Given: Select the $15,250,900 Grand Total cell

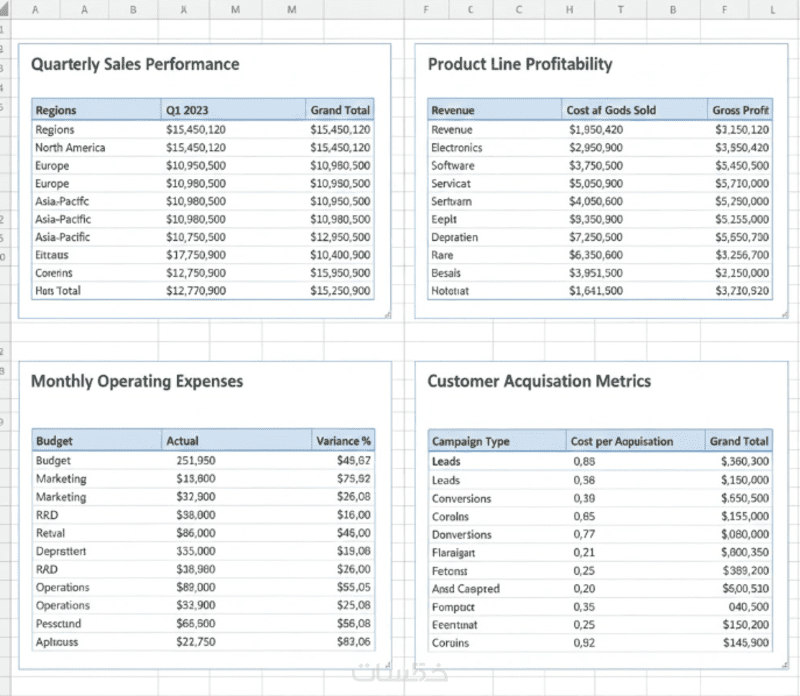Looking at the screenshot, I should (340, 291).
